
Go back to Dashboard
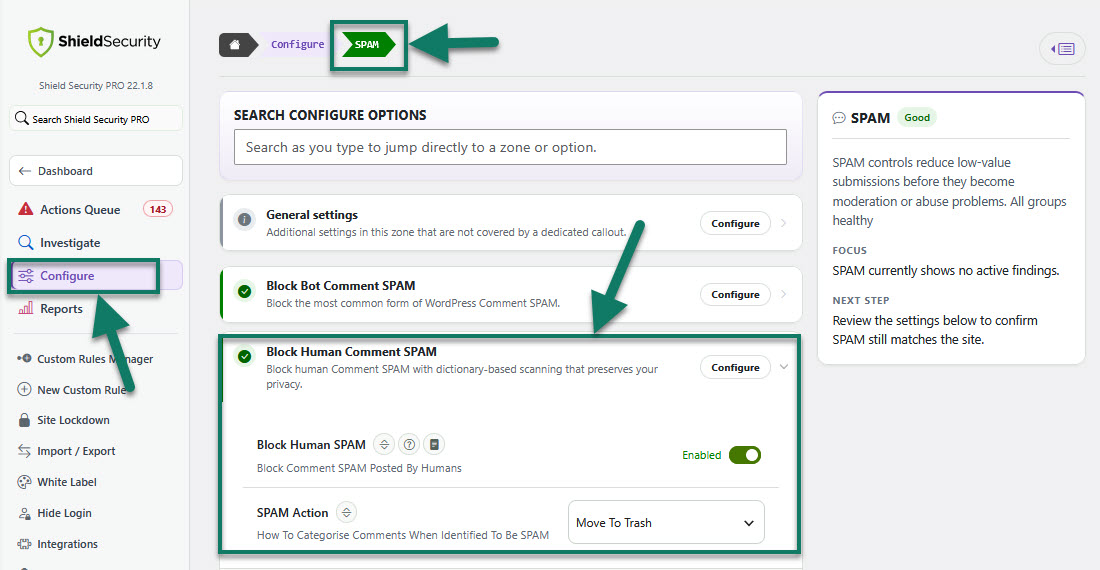point(95,171)
